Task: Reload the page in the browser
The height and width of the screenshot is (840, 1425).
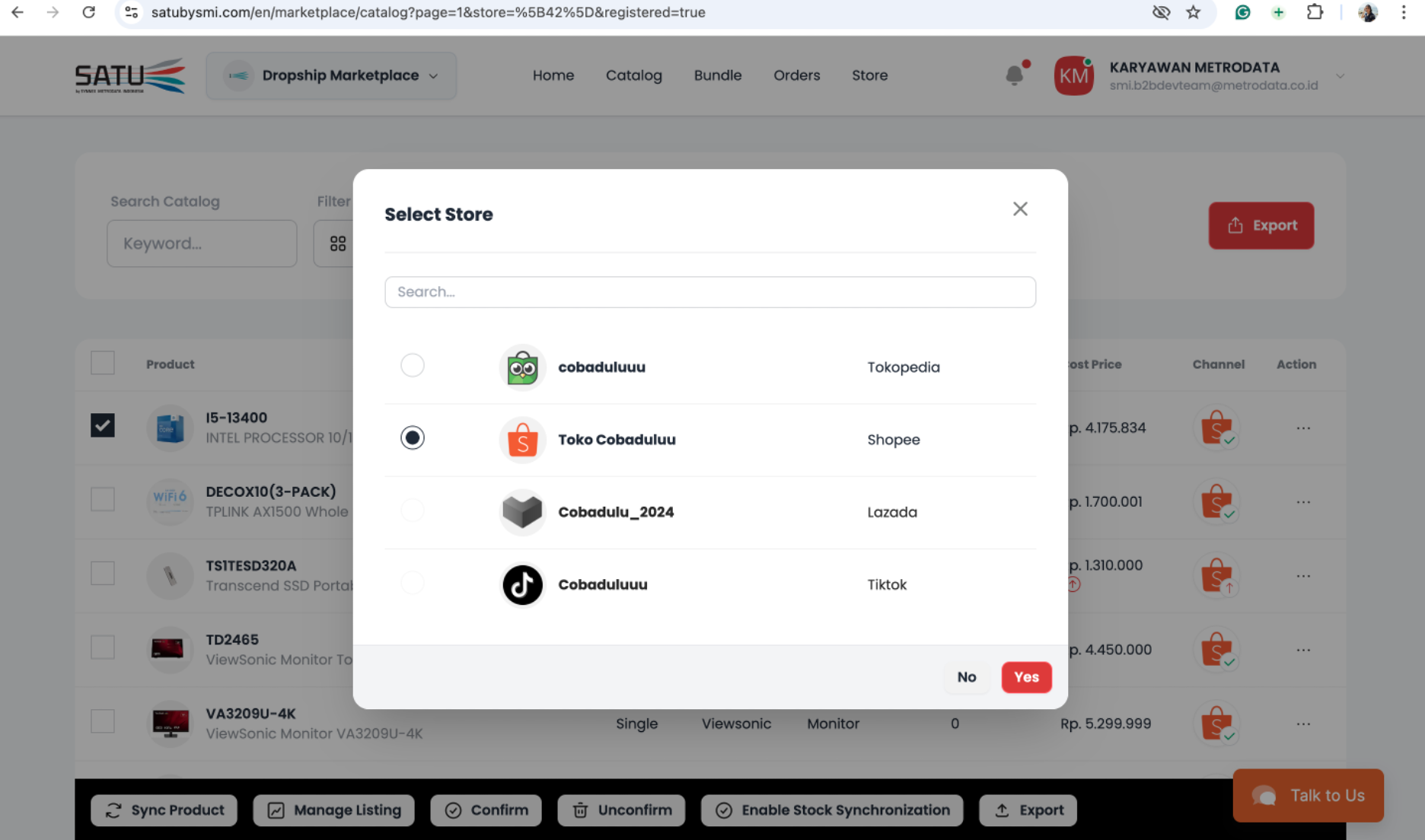Action: coord(89,12)
